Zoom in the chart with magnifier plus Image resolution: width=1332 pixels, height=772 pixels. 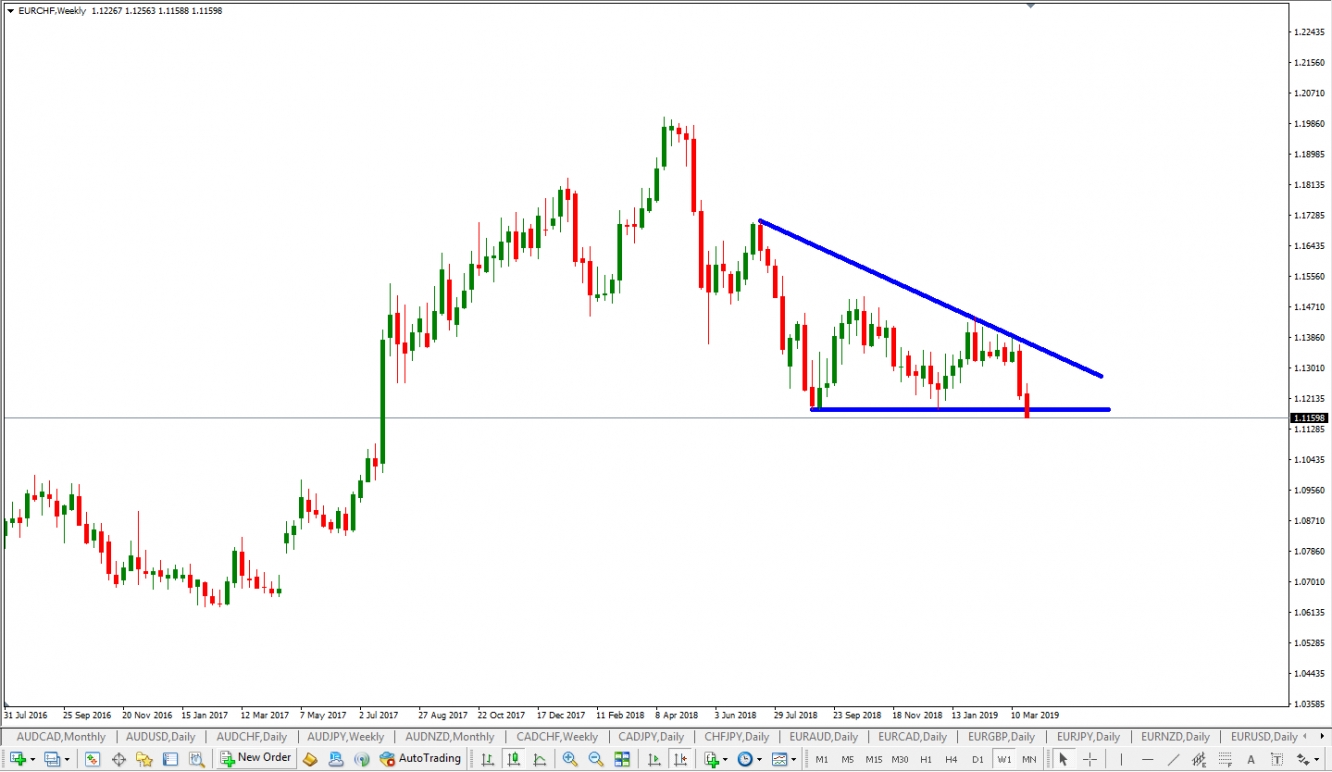coord(570,759)
